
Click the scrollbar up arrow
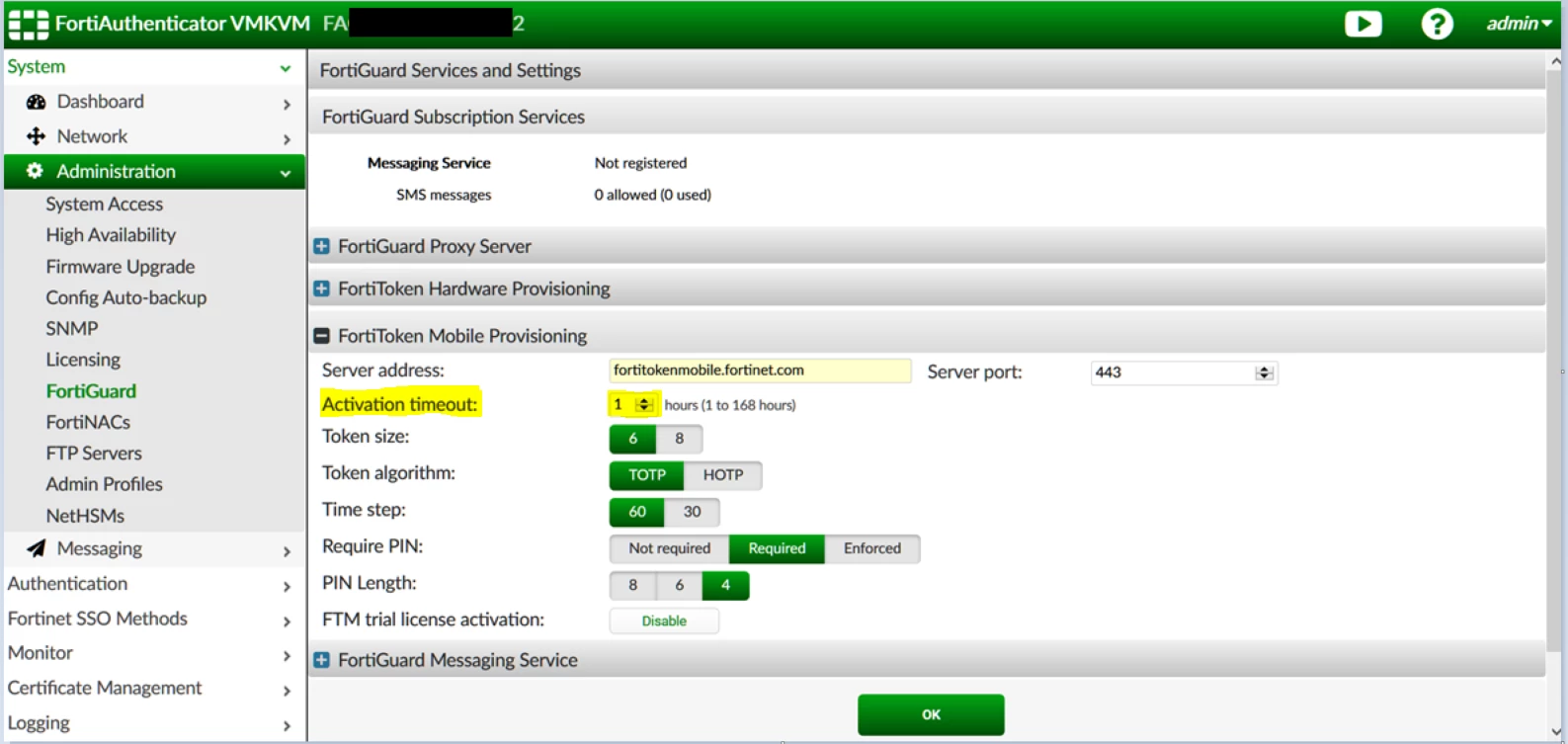(x=1556, y=61)
